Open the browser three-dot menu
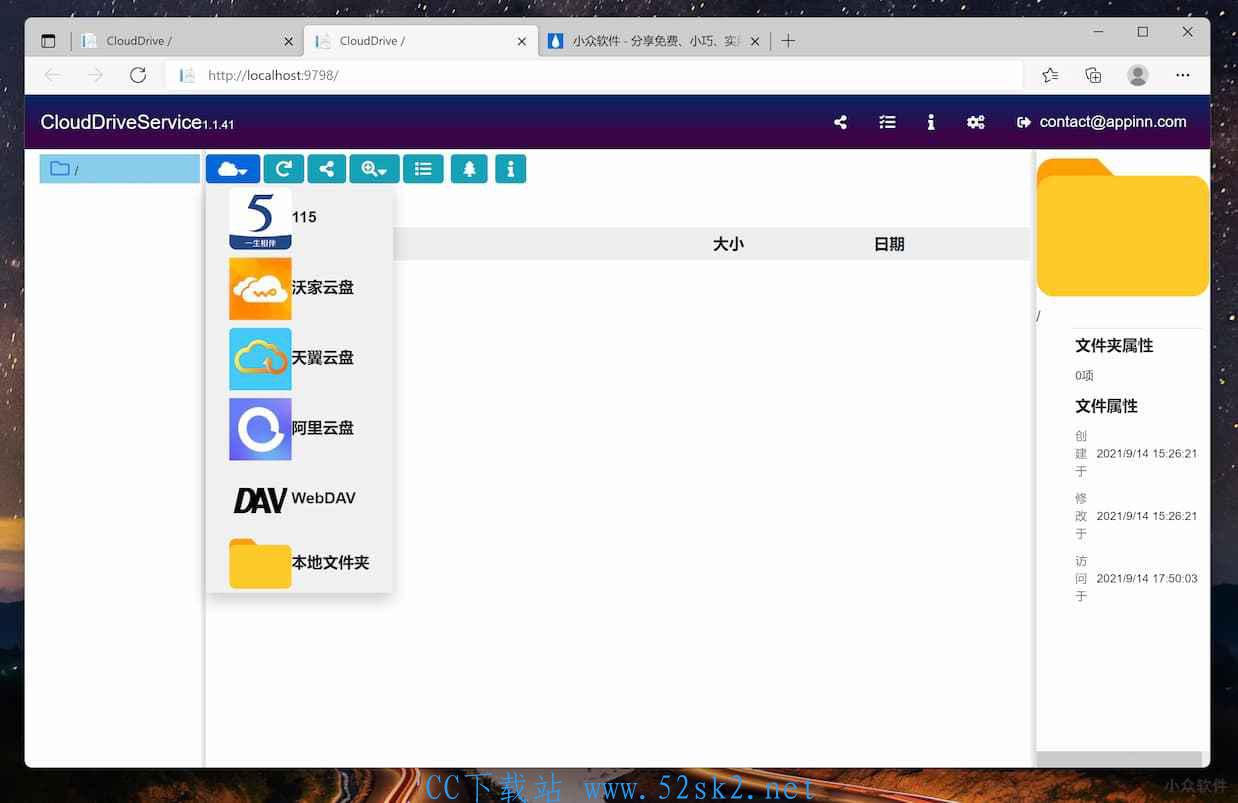 pos(1183,75)
